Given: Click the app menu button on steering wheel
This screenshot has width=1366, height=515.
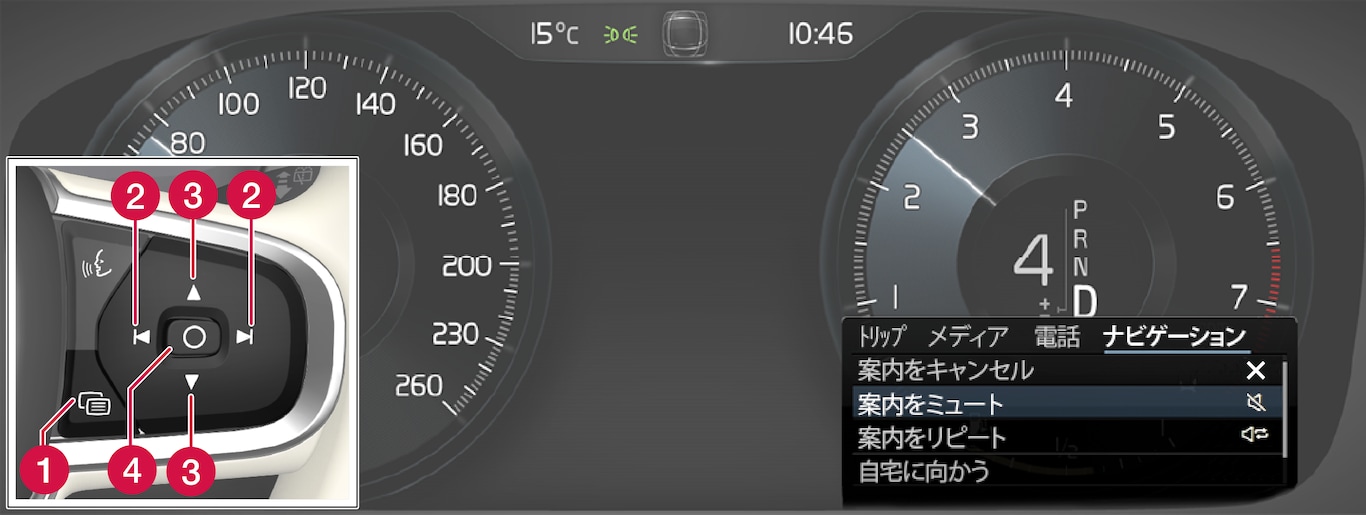Looking at the screenshot, I should [92, 405].
